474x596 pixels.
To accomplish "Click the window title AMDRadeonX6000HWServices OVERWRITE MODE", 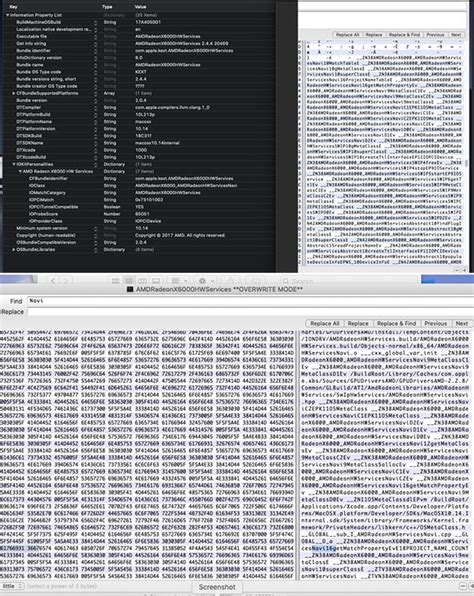I will [220, 290].
